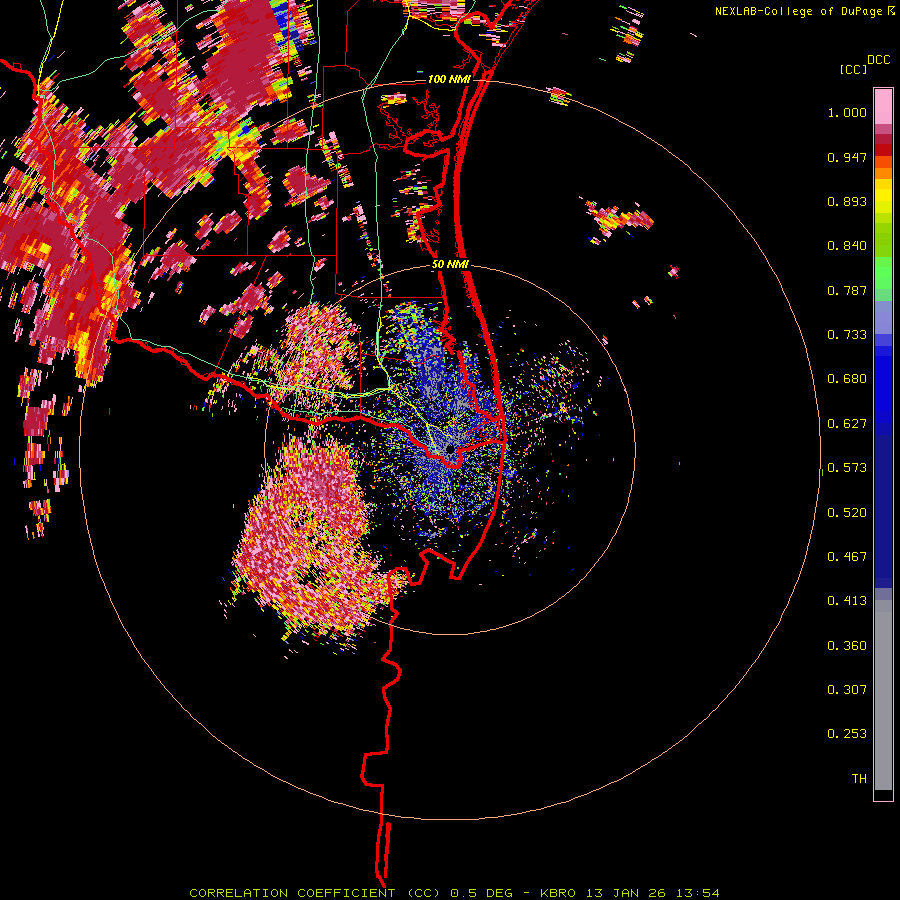Click the dark navy band of the color scale
Viewport: 900px width, 900px height.
click(883, 511)
